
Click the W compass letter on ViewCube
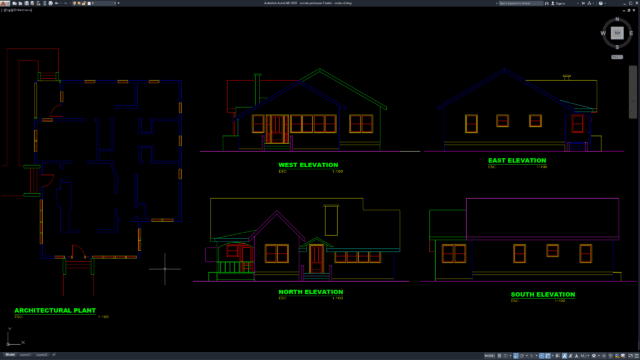pyautogui.click(x=603, y=33)
